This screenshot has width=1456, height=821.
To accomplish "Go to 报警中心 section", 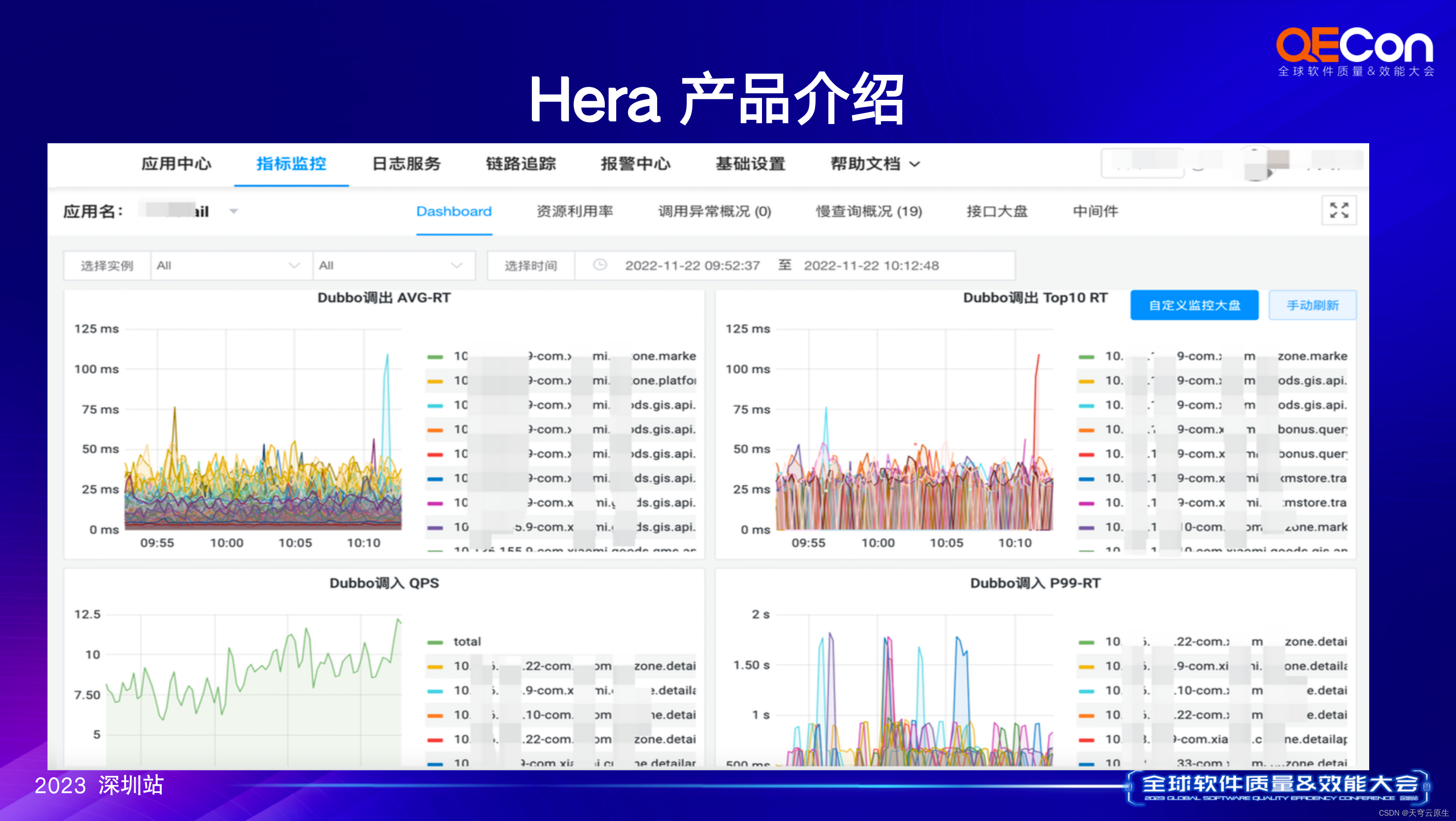I will point(635,164).
